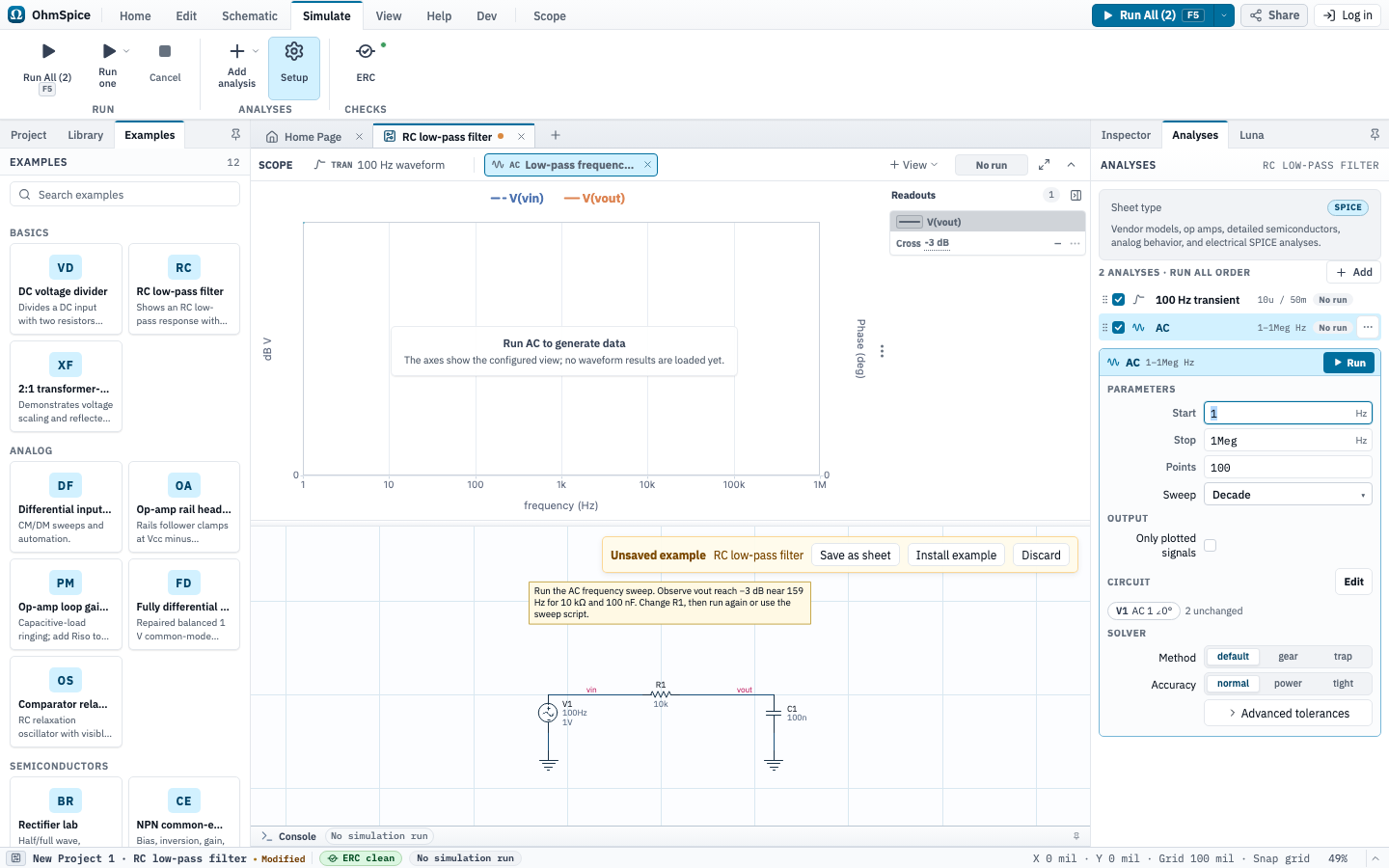
Task: Run the ERC check icon
Action: [x=365, y=51]
